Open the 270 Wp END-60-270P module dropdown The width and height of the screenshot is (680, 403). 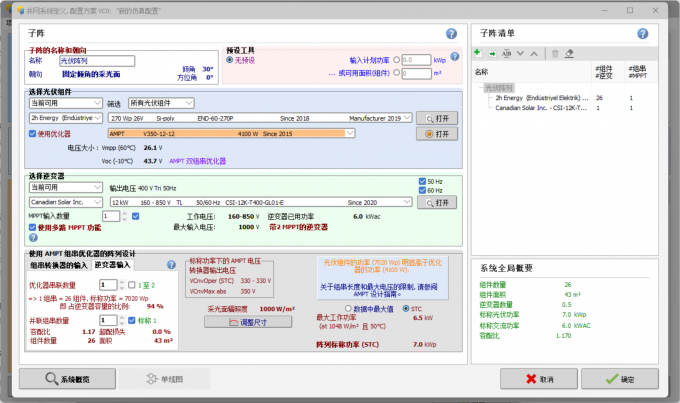coord(261,118)
